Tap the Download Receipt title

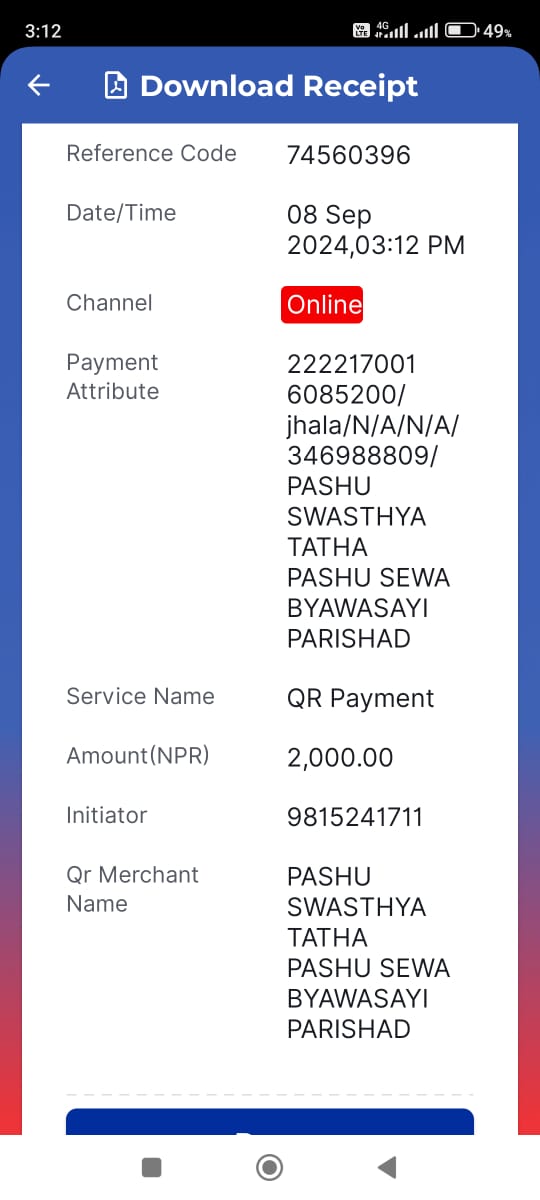[279, 86]
